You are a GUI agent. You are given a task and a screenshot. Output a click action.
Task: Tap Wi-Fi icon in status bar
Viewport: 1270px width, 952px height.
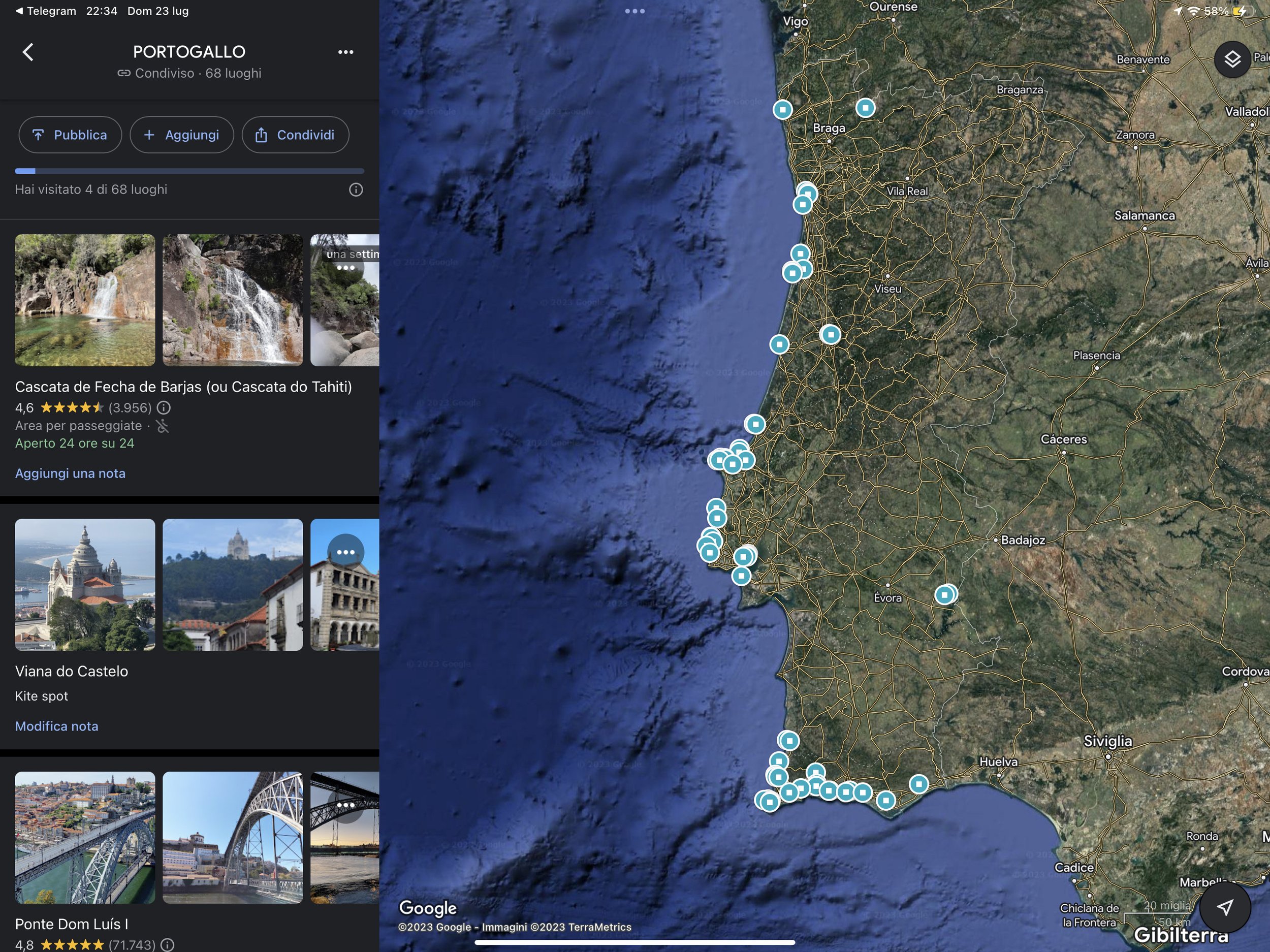[x=1194, y=11]
